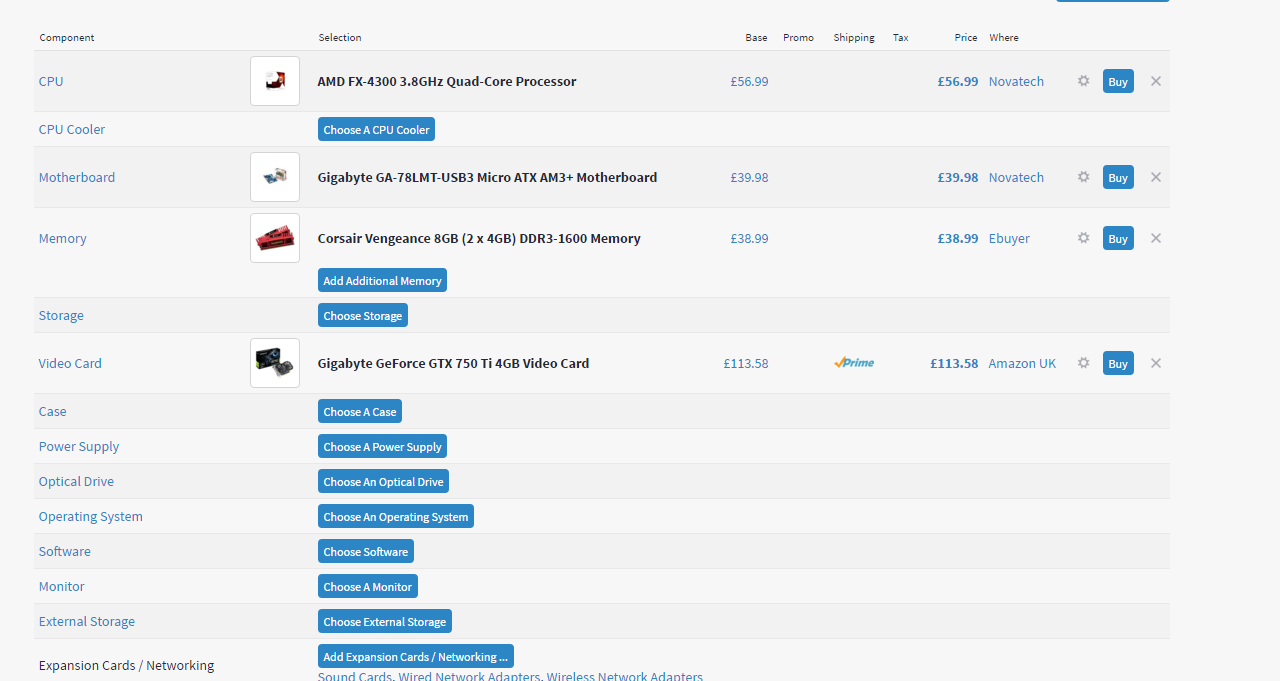The height and width of the screenshot is (681, 1280).
Task: Open settings gear for the Memory row
Action: [x=1083, y=238]
